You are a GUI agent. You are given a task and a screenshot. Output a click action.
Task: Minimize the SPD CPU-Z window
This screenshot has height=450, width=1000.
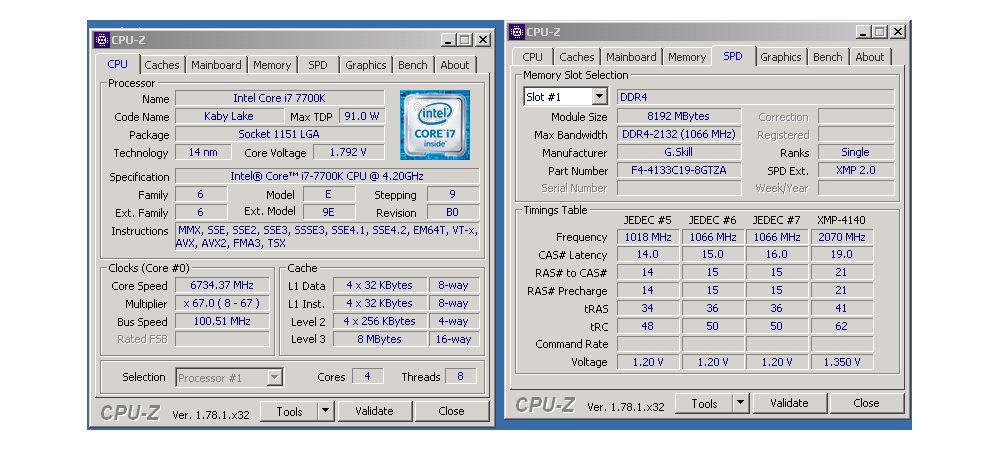click(863, 32)
